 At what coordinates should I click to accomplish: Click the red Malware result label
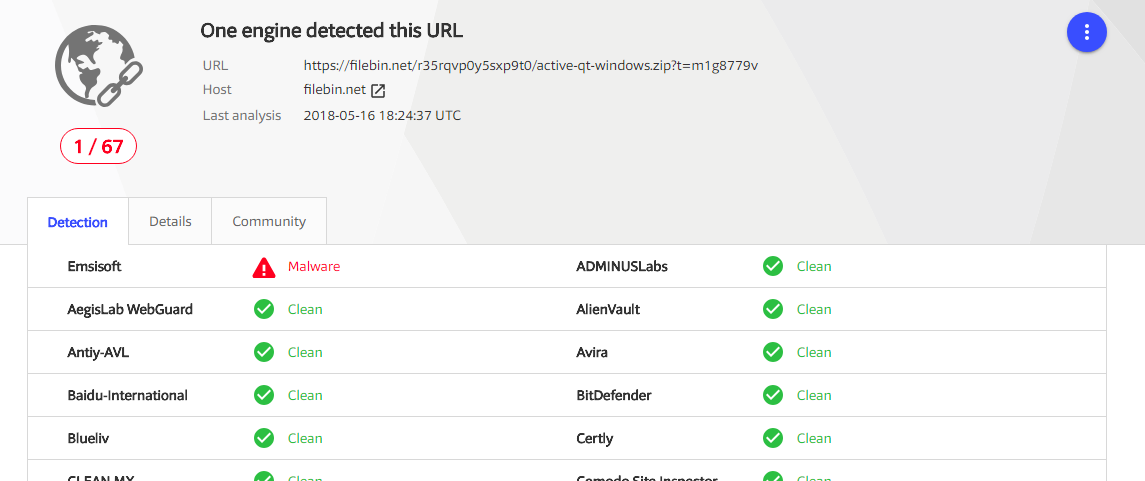click(314, 266)
